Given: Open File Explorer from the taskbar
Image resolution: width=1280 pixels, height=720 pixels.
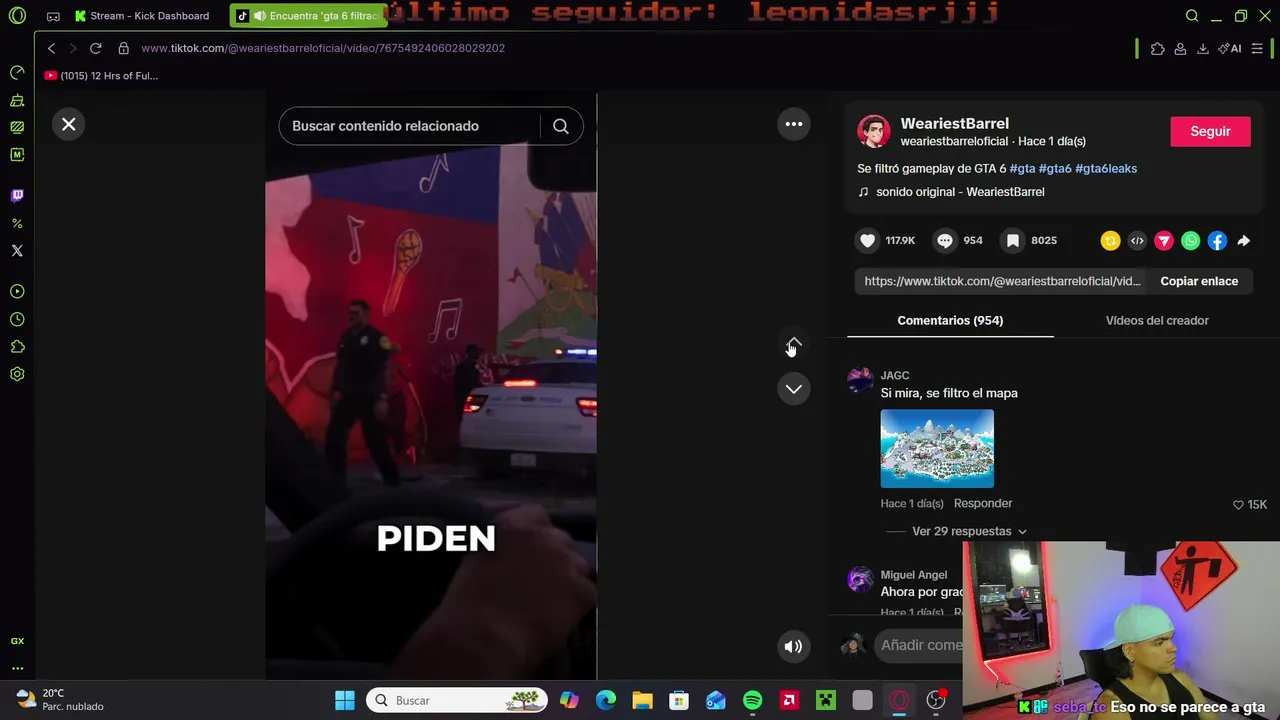Looking at the screenshot, I should 642,700.
